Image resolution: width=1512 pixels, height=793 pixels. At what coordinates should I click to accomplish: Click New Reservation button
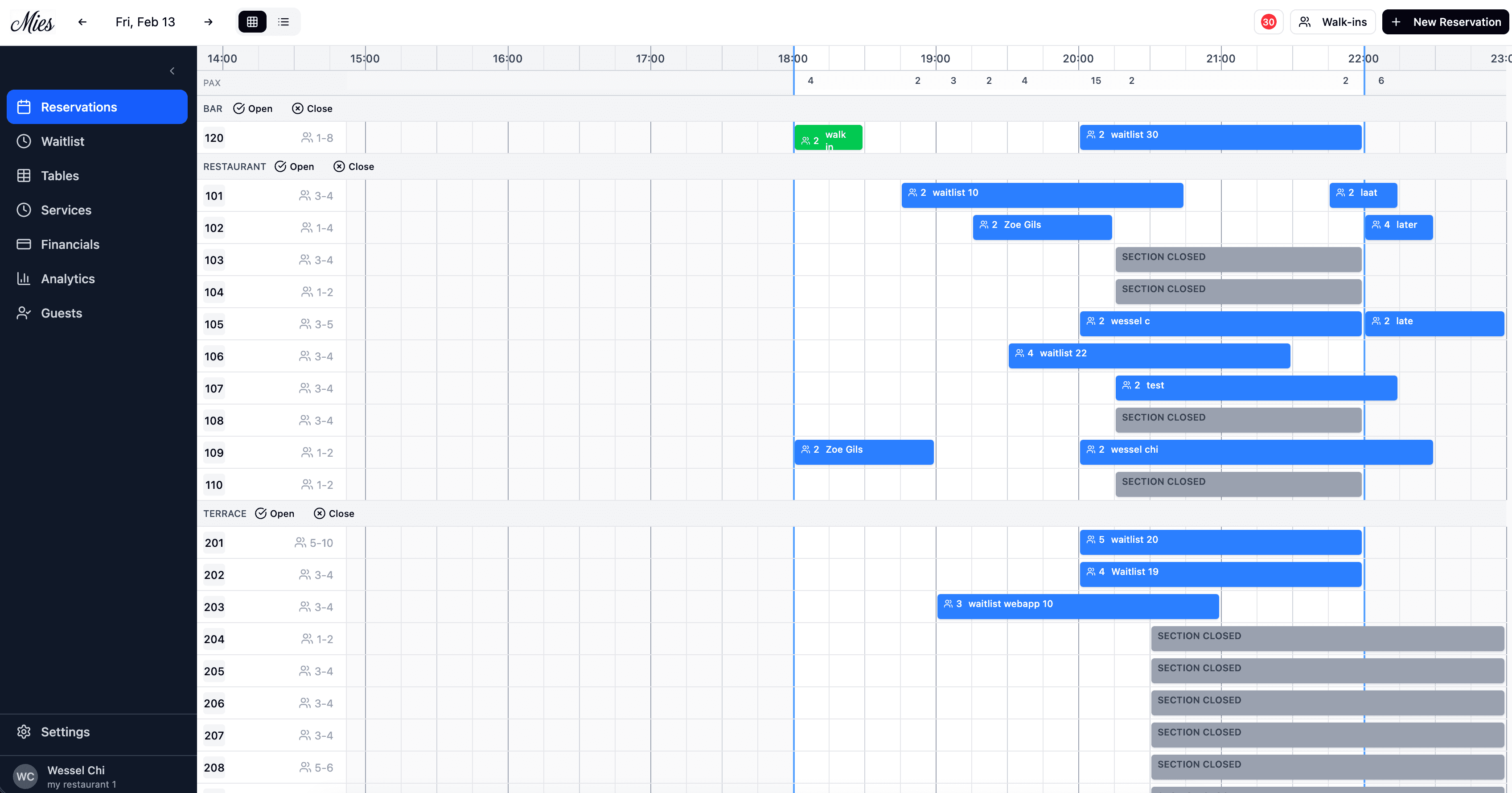click(1446, 22)
